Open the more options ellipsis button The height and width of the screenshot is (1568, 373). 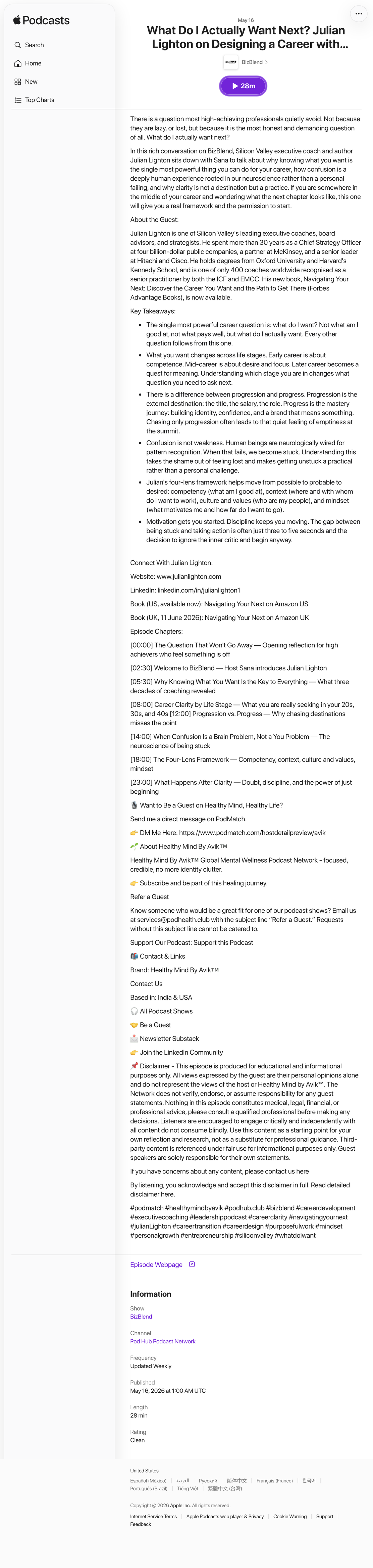[358, 13]
